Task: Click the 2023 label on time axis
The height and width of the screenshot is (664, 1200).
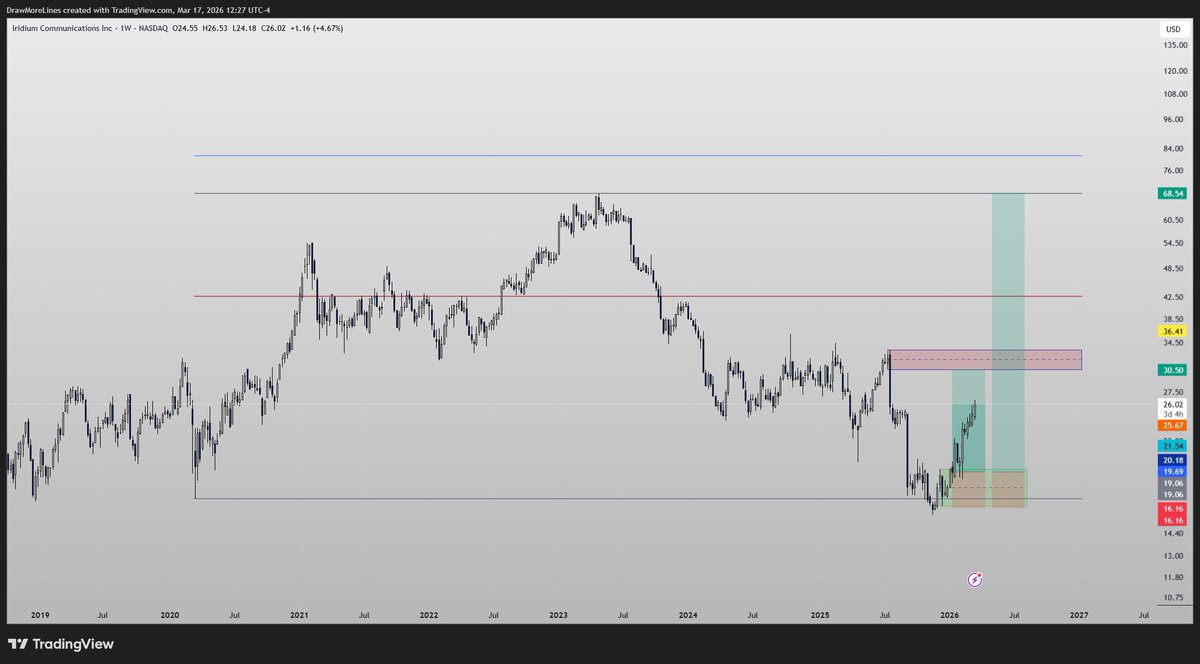Action: (558, 616)
